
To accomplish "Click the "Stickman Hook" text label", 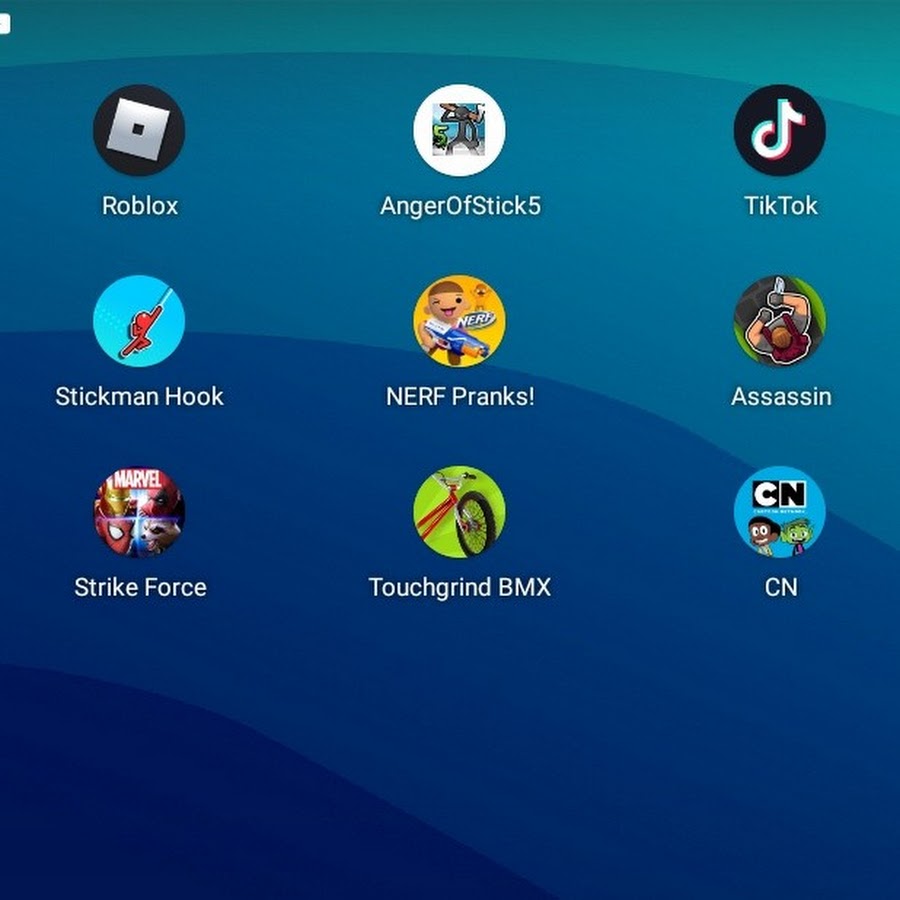I will point(139,396).
